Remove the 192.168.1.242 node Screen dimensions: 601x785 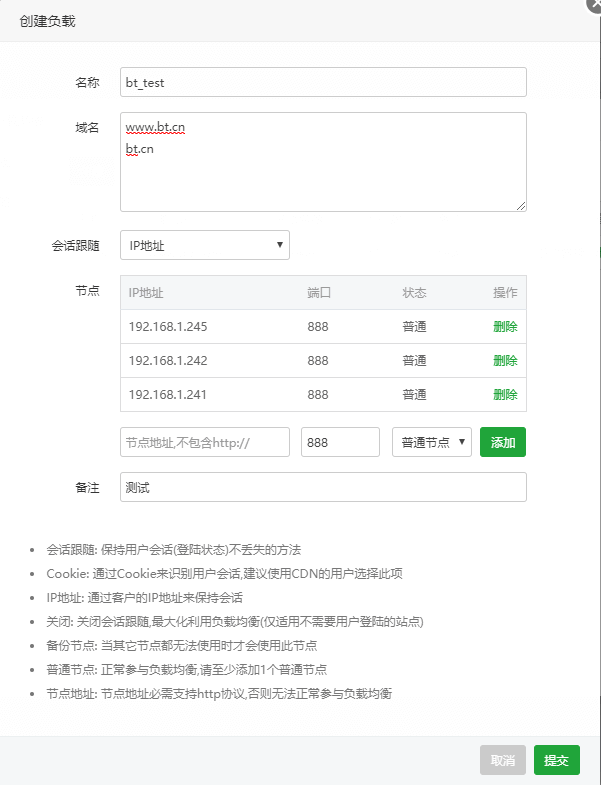pos(505,360)
